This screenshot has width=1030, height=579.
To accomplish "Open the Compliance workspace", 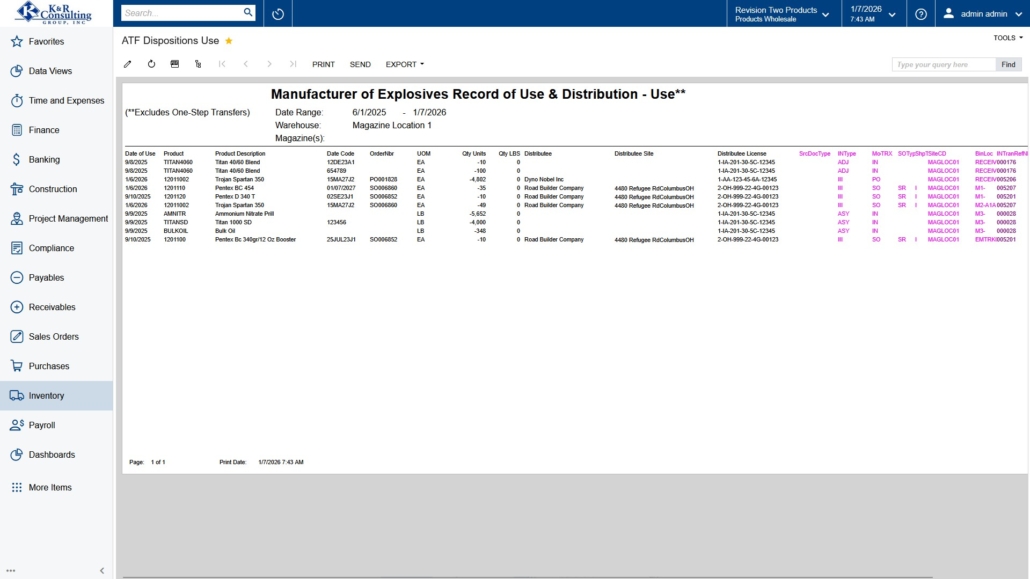I will [51, 248].
